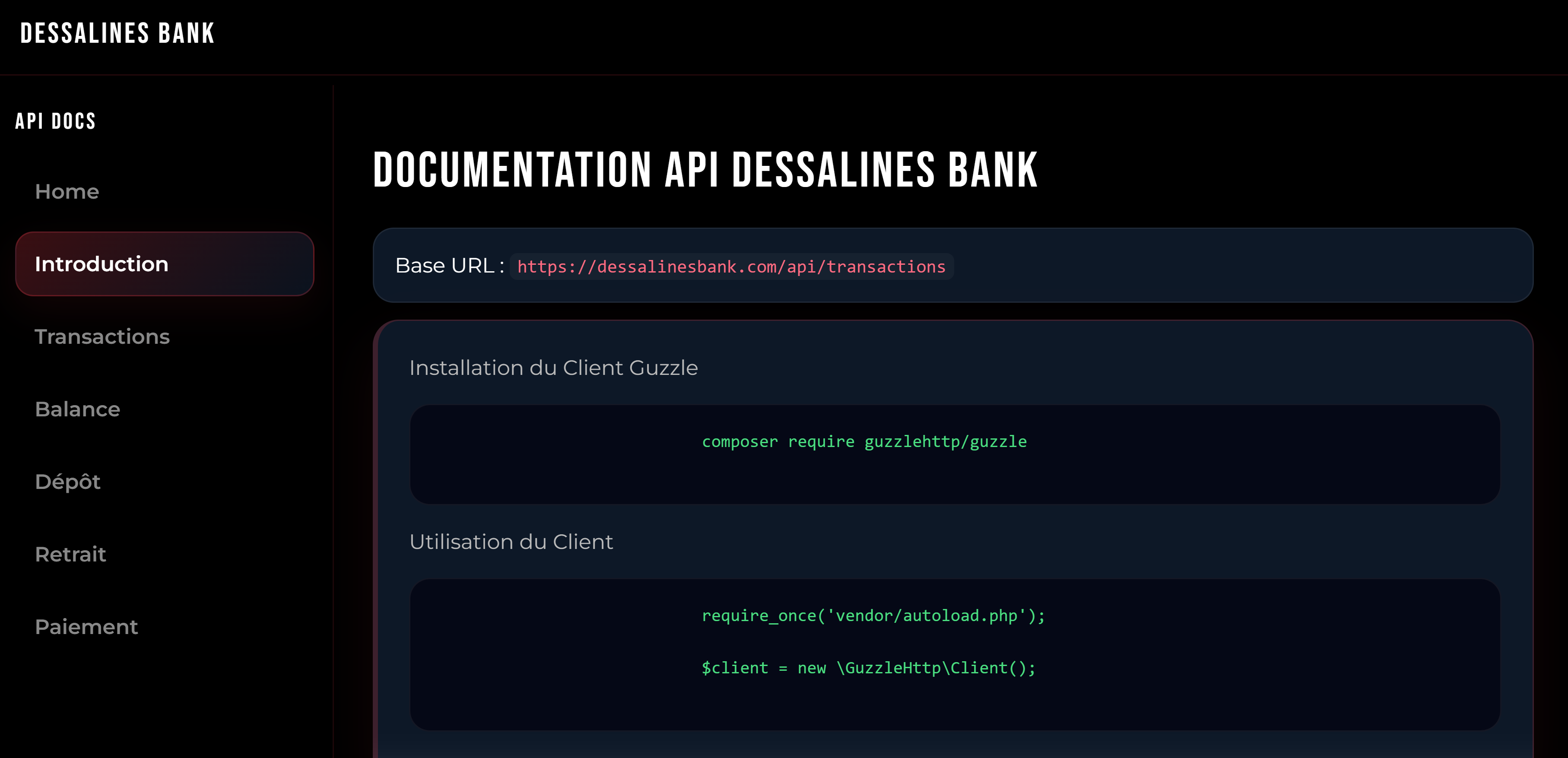Open the Dessalines Bank logo link
Viewport: 1568px width, 758px height.
coord(117,34)
